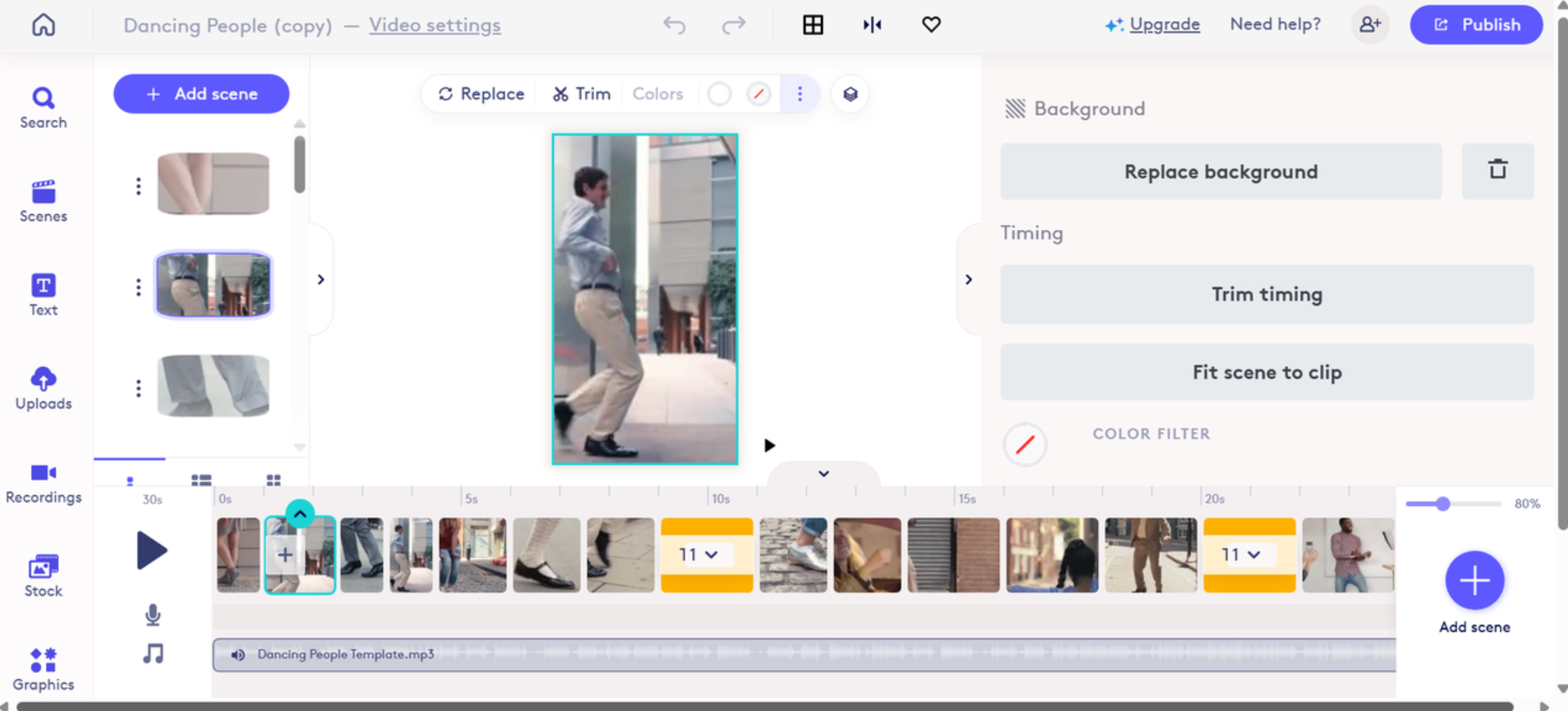Screen dimensions: 1568x711
Task: Open the Uploads panel
Action: click(43, 388)
